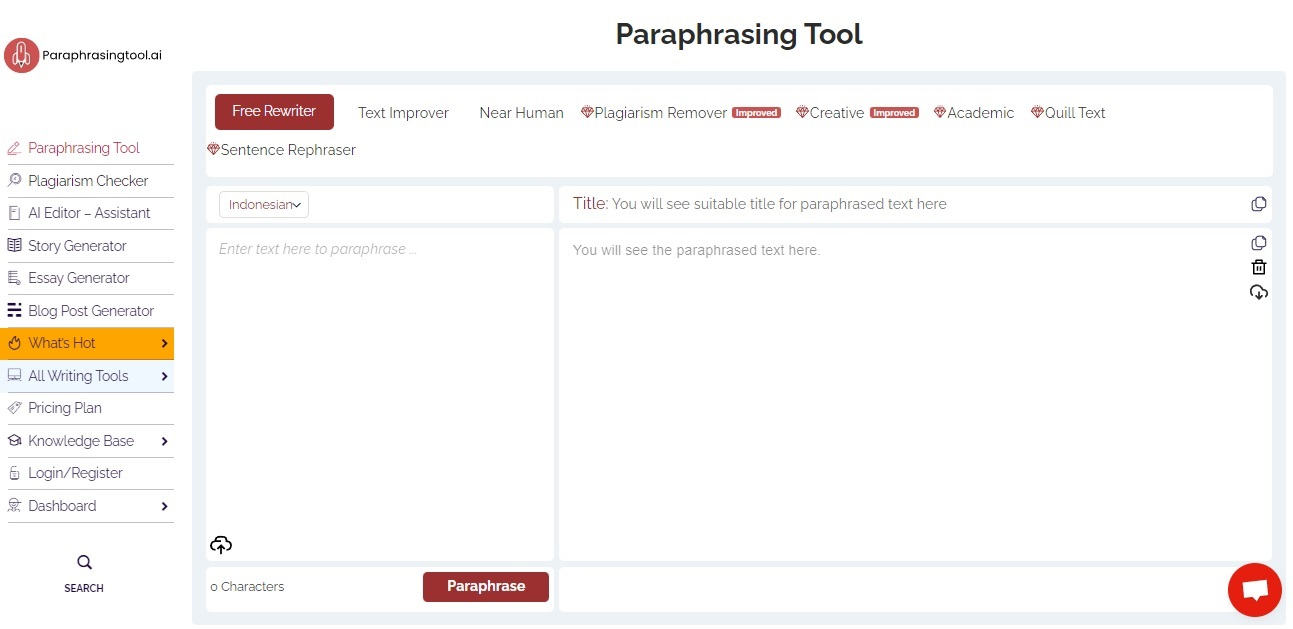Go to Essay Generator
1293x629 pixels.
click(79, 278)
